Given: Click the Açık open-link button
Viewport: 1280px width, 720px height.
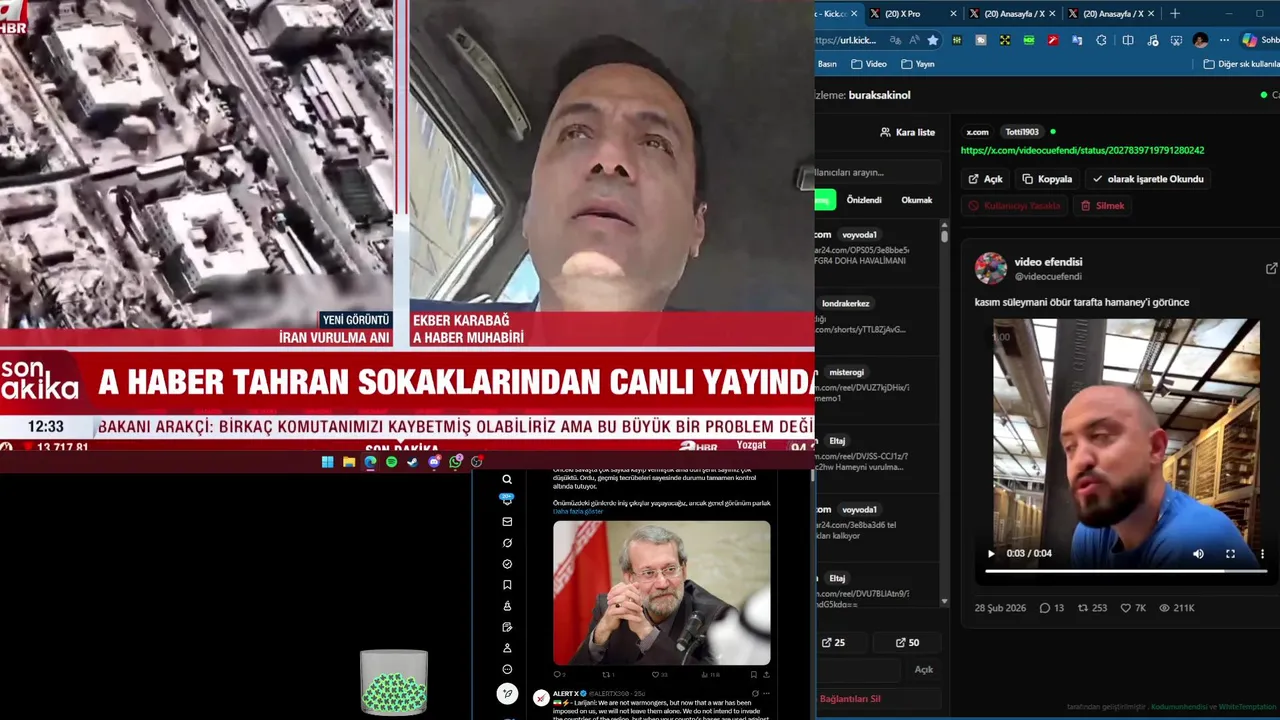Looking at the screenshot, I should (x=985, y=179).
